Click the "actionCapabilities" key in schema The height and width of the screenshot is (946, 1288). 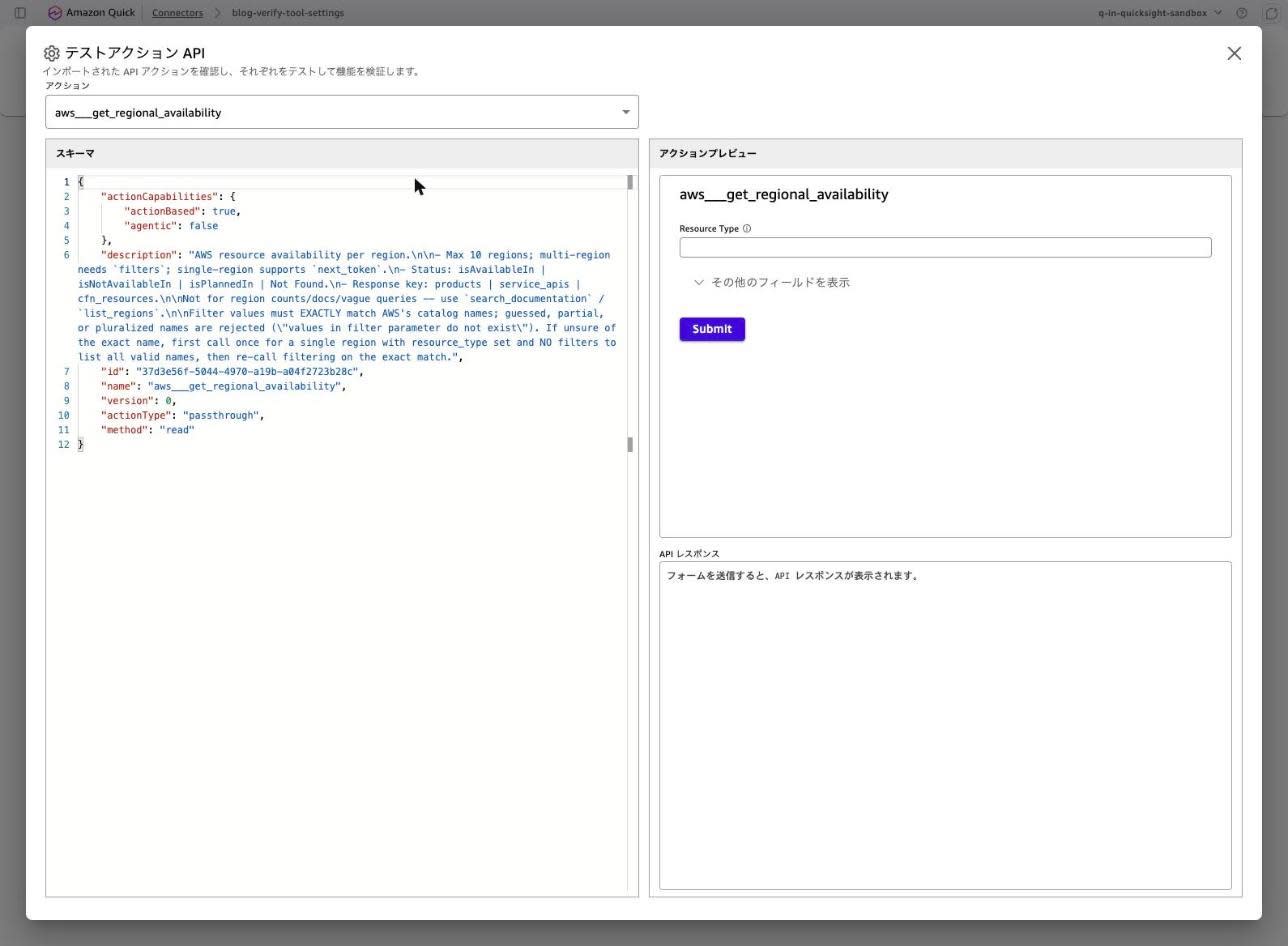click(159, 197)
